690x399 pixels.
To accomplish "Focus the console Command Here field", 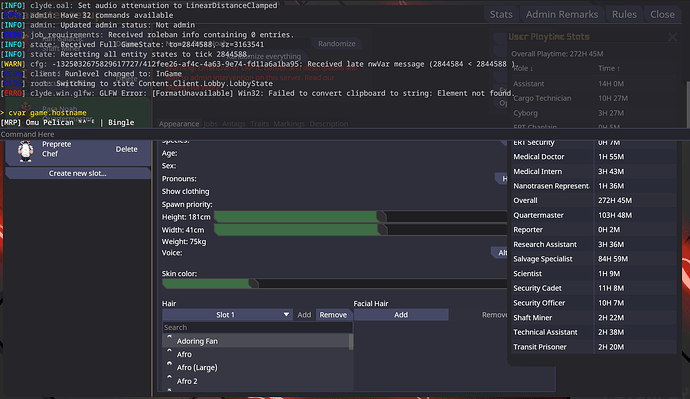I will [x=345, y=134].
